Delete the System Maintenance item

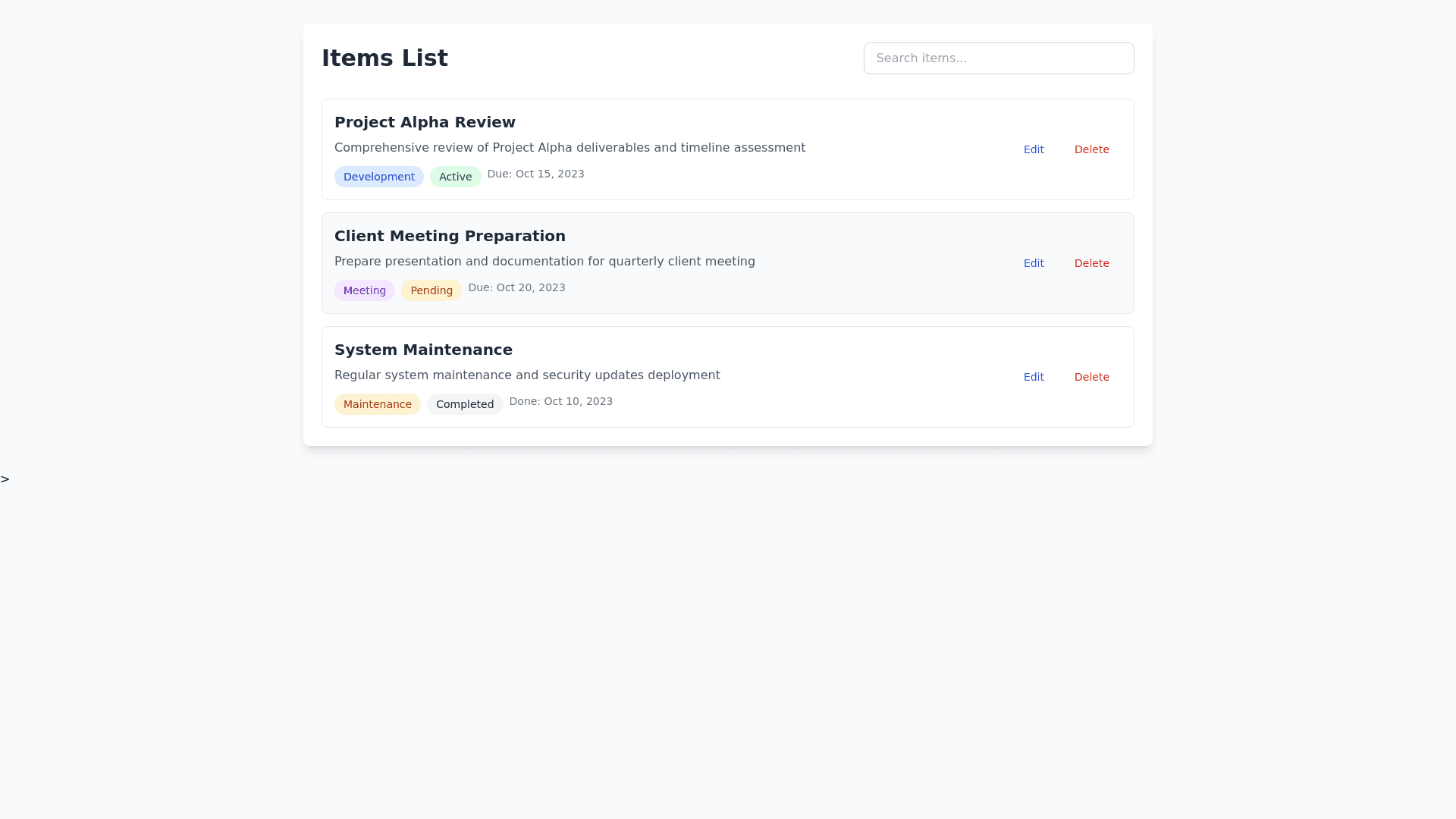pyautogui.click(x=1091, y=377)
